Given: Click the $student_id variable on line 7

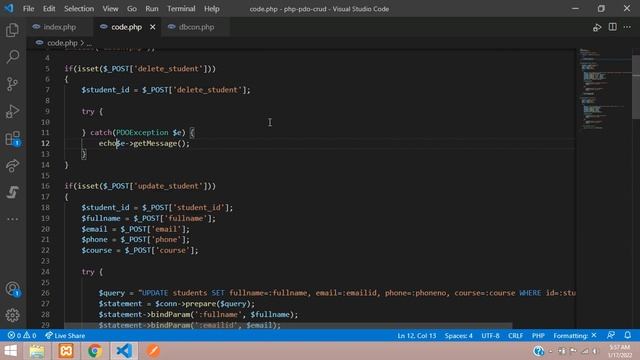Looking at the screenshot, I should point(105,90).
